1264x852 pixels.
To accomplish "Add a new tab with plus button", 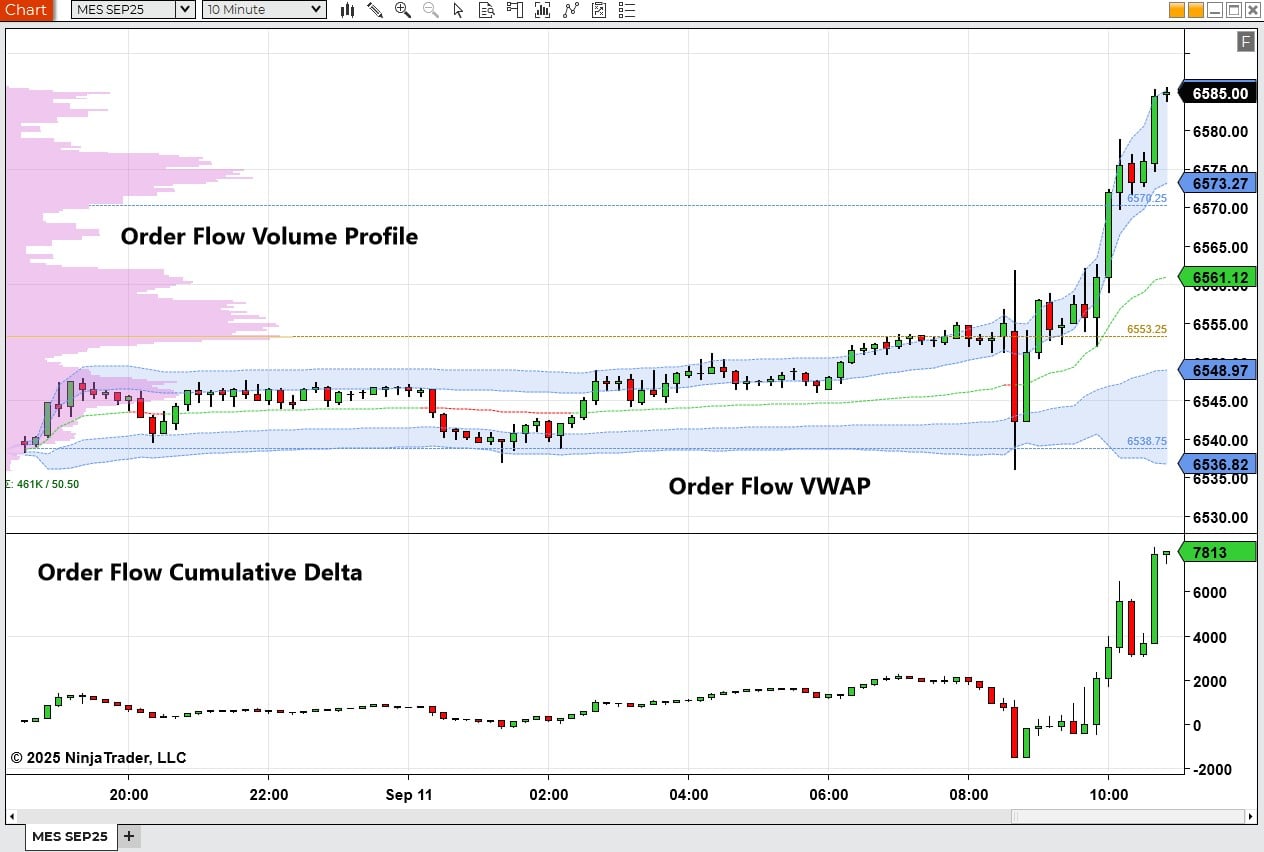I will click(128, 836).
